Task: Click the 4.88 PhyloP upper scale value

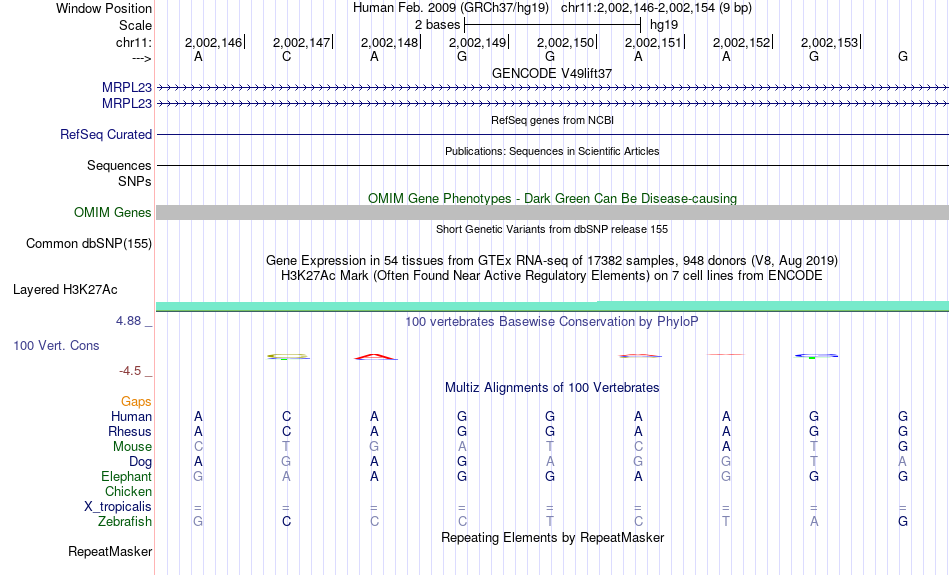Action: click(128, 321)
